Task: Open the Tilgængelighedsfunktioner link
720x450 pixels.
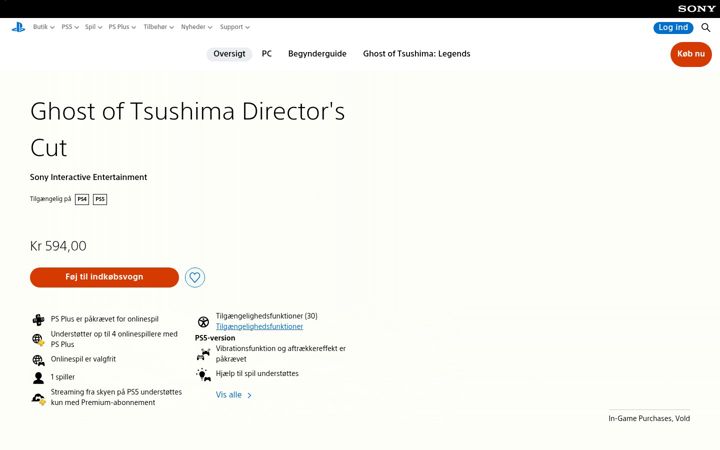Action: point(259,326)
